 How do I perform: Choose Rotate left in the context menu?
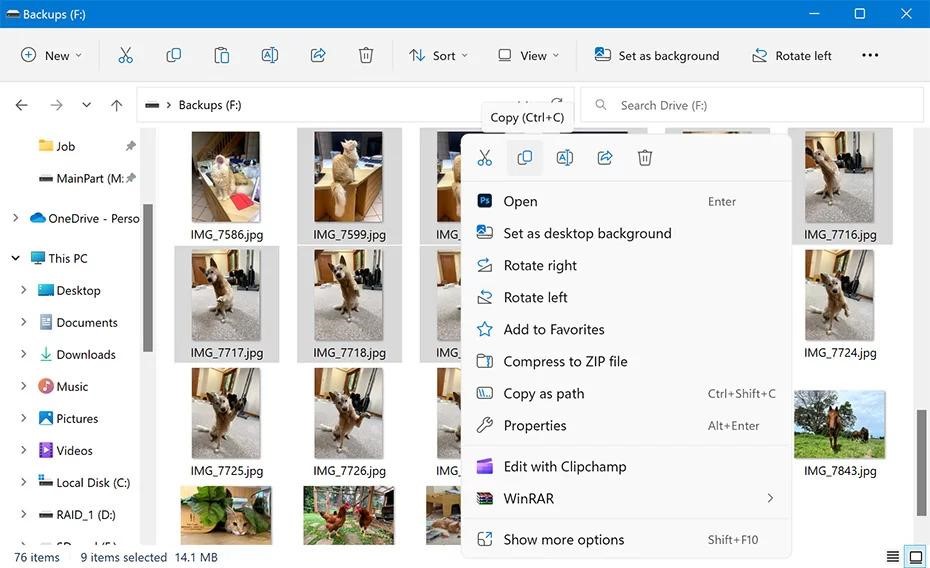click(626, 298)
